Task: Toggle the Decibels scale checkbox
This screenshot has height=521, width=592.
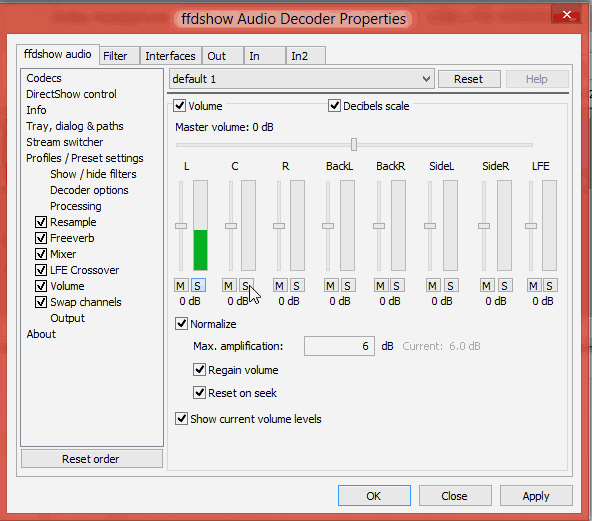Action: tap(334, 106)
